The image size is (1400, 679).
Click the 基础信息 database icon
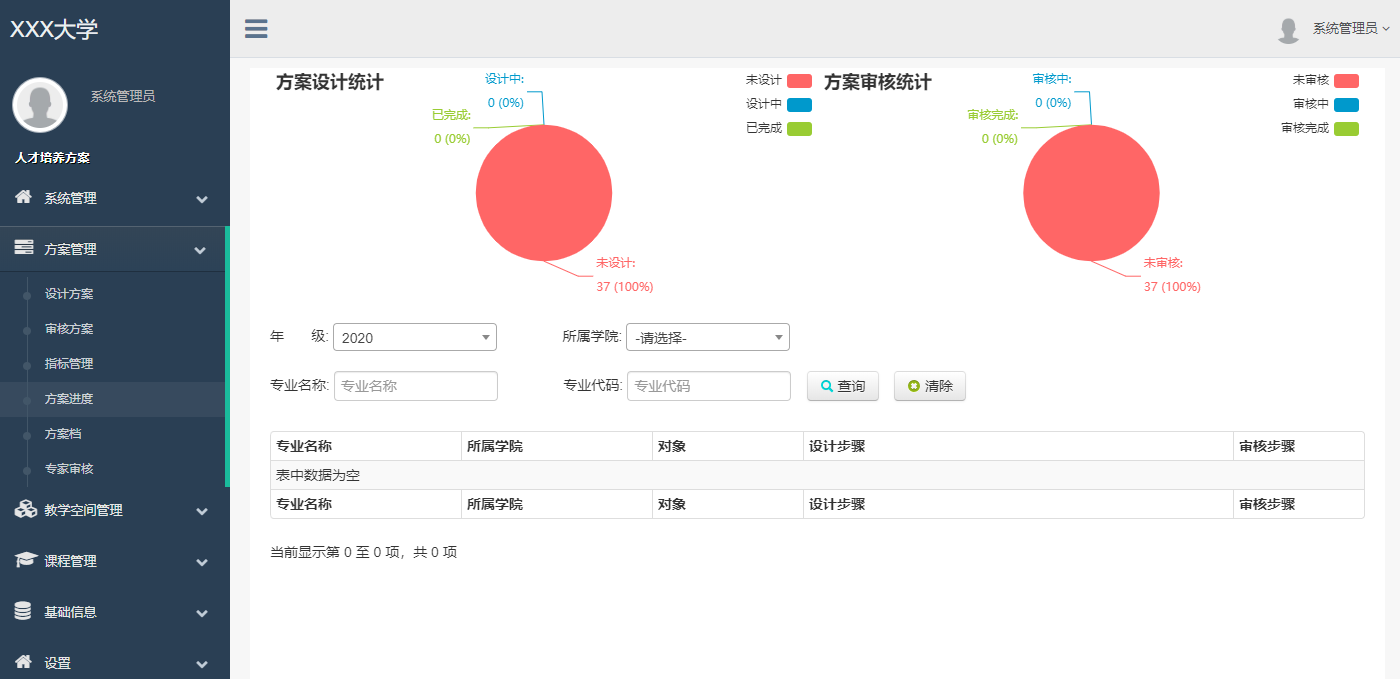[23, 611]
